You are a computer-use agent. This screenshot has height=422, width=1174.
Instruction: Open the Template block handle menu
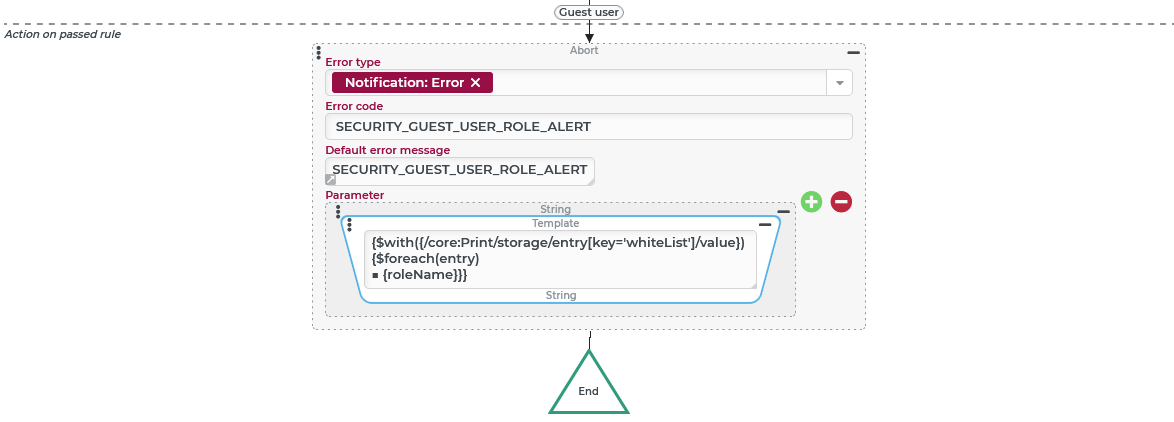point(350,224)
